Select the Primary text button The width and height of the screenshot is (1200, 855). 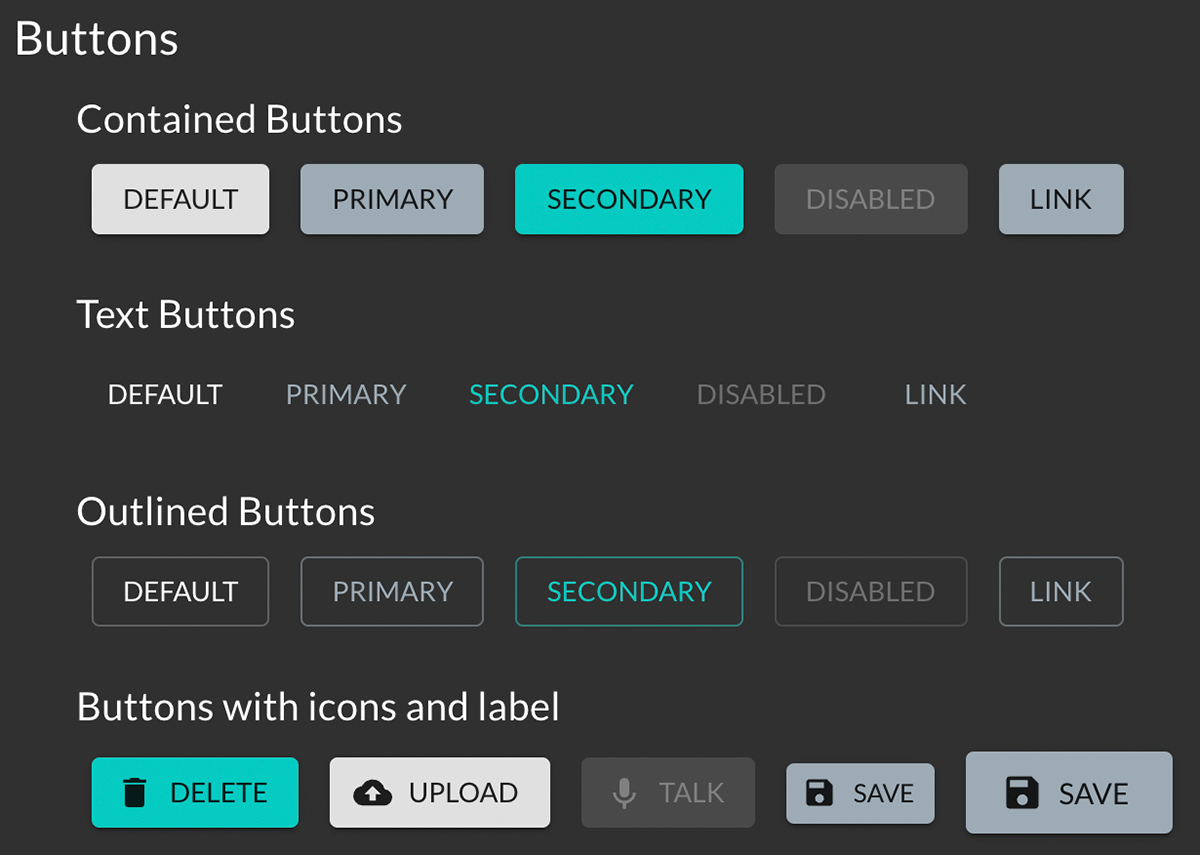(346, 394)
